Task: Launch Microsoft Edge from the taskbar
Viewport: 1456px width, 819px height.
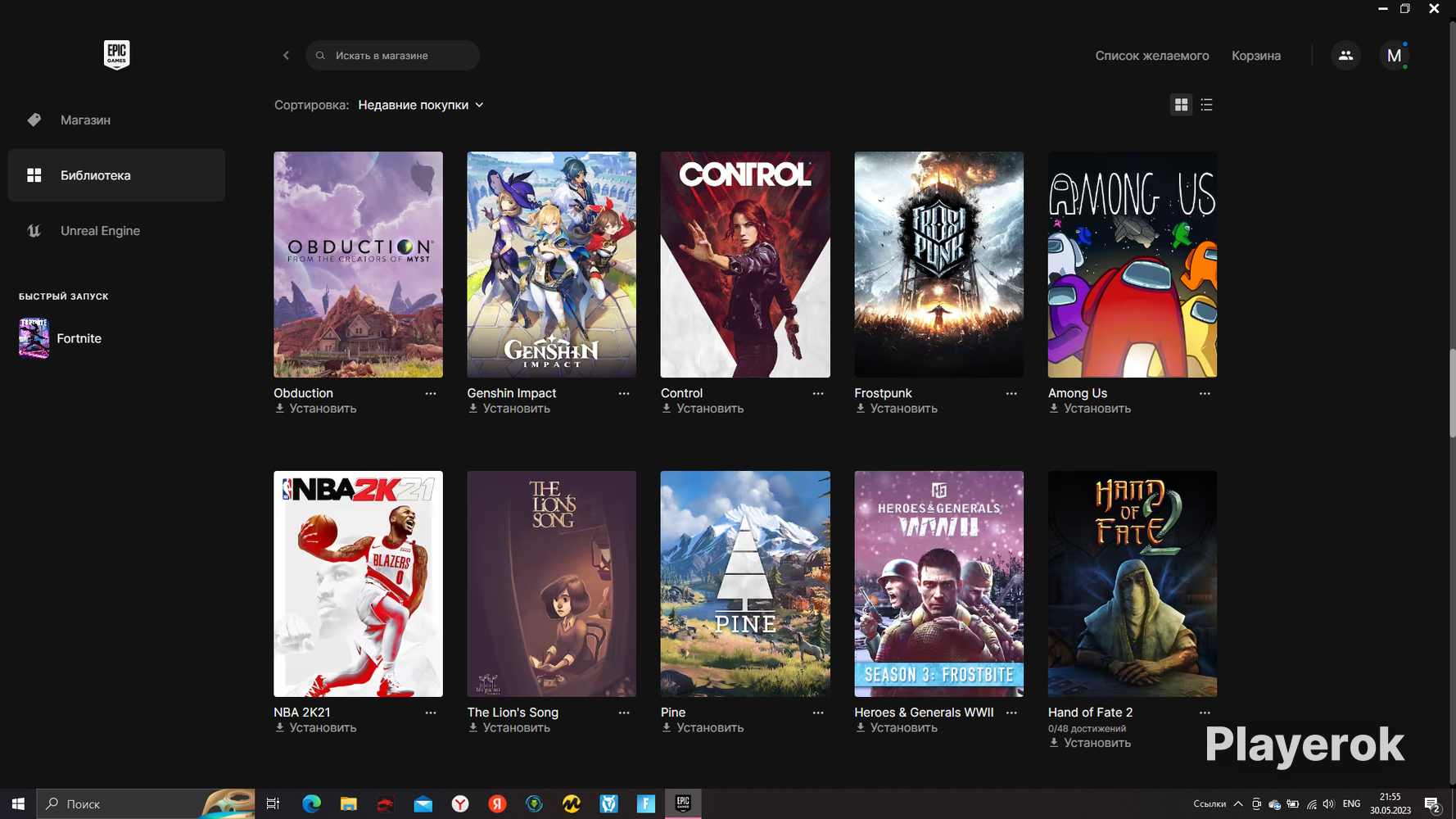Action: click(311, 804)
